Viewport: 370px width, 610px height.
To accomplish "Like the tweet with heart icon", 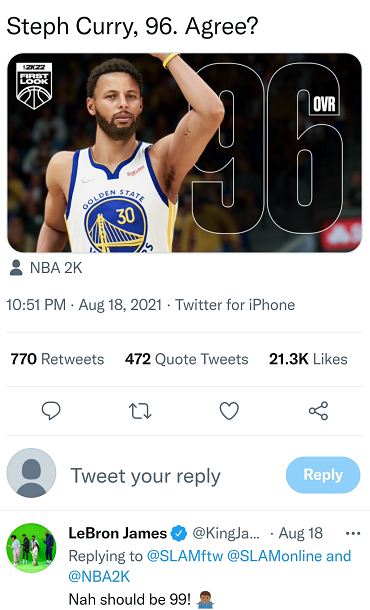I will point(229,411).
